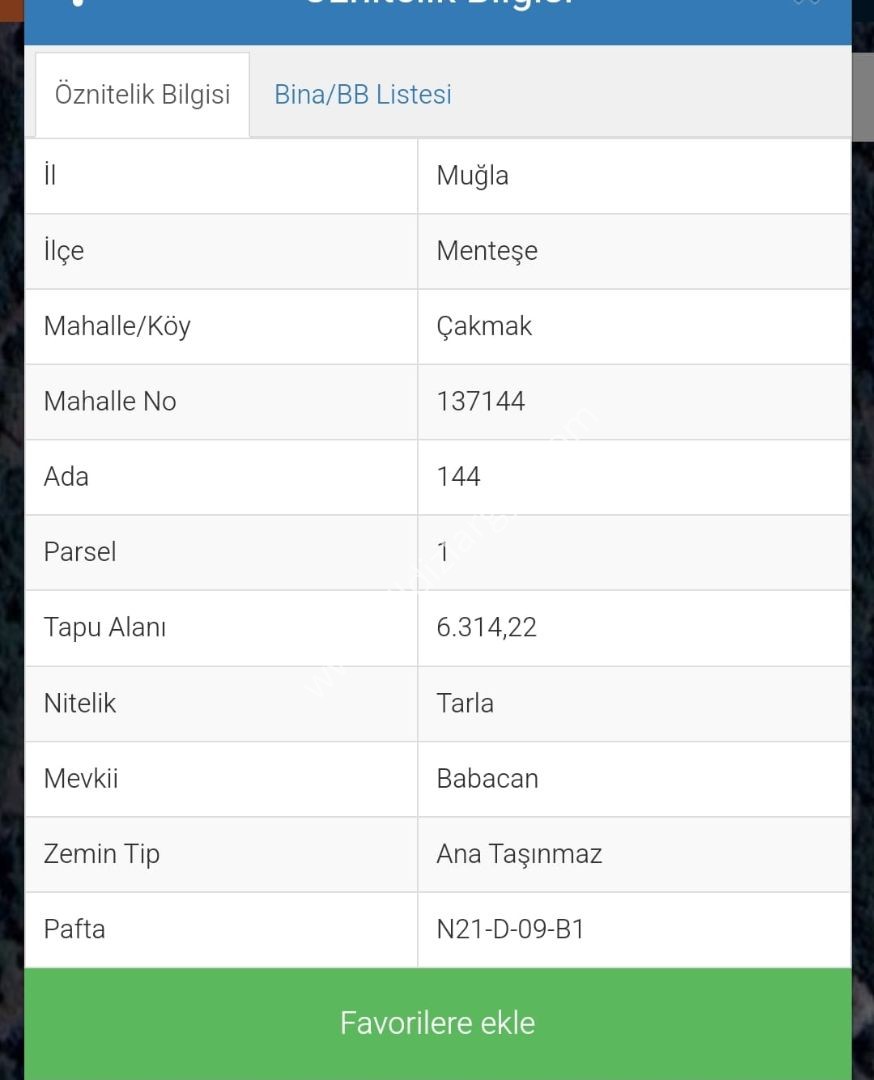Click the Mevkii value Babacan
The width and height of the screenshot is (874, 1080).
tap(488, 778)
